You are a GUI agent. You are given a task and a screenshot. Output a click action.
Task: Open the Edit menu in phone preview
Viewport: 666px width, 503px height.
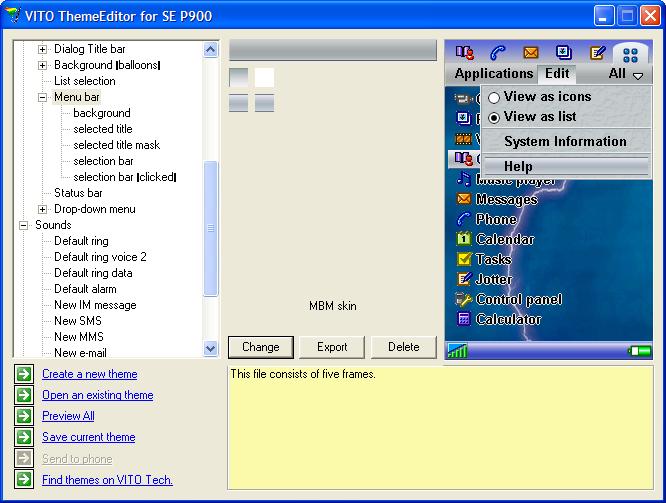coord(557,73)
